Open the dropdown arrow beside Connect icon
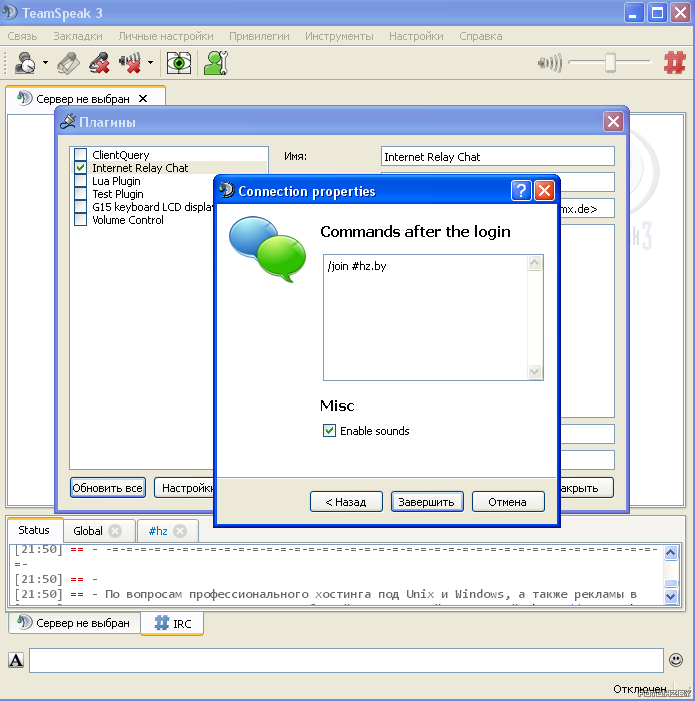 (x=45, y=63)
